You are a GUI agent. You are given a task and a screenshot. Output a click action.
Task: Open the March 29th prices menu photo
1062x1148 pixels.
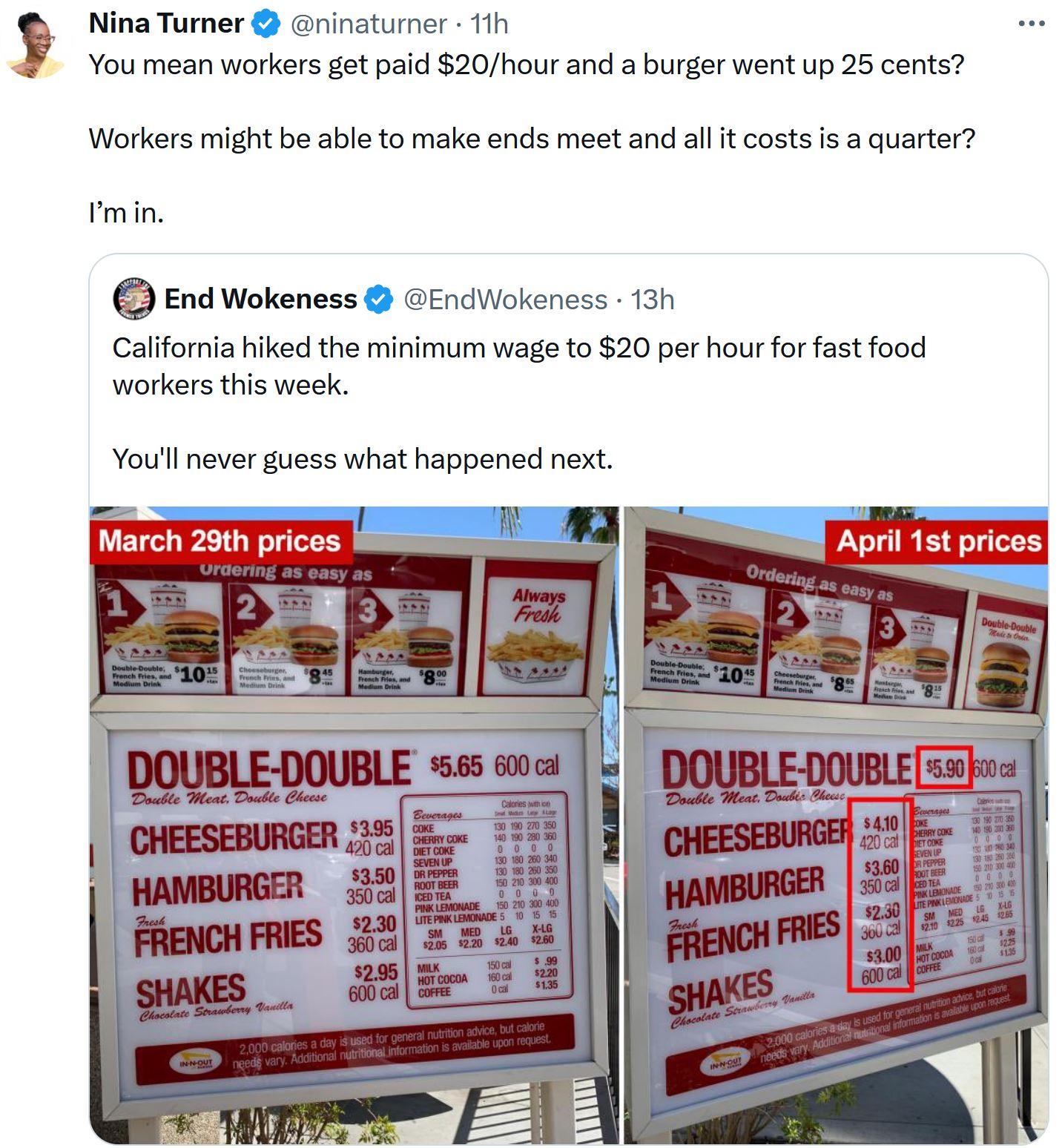click(354, 825)
